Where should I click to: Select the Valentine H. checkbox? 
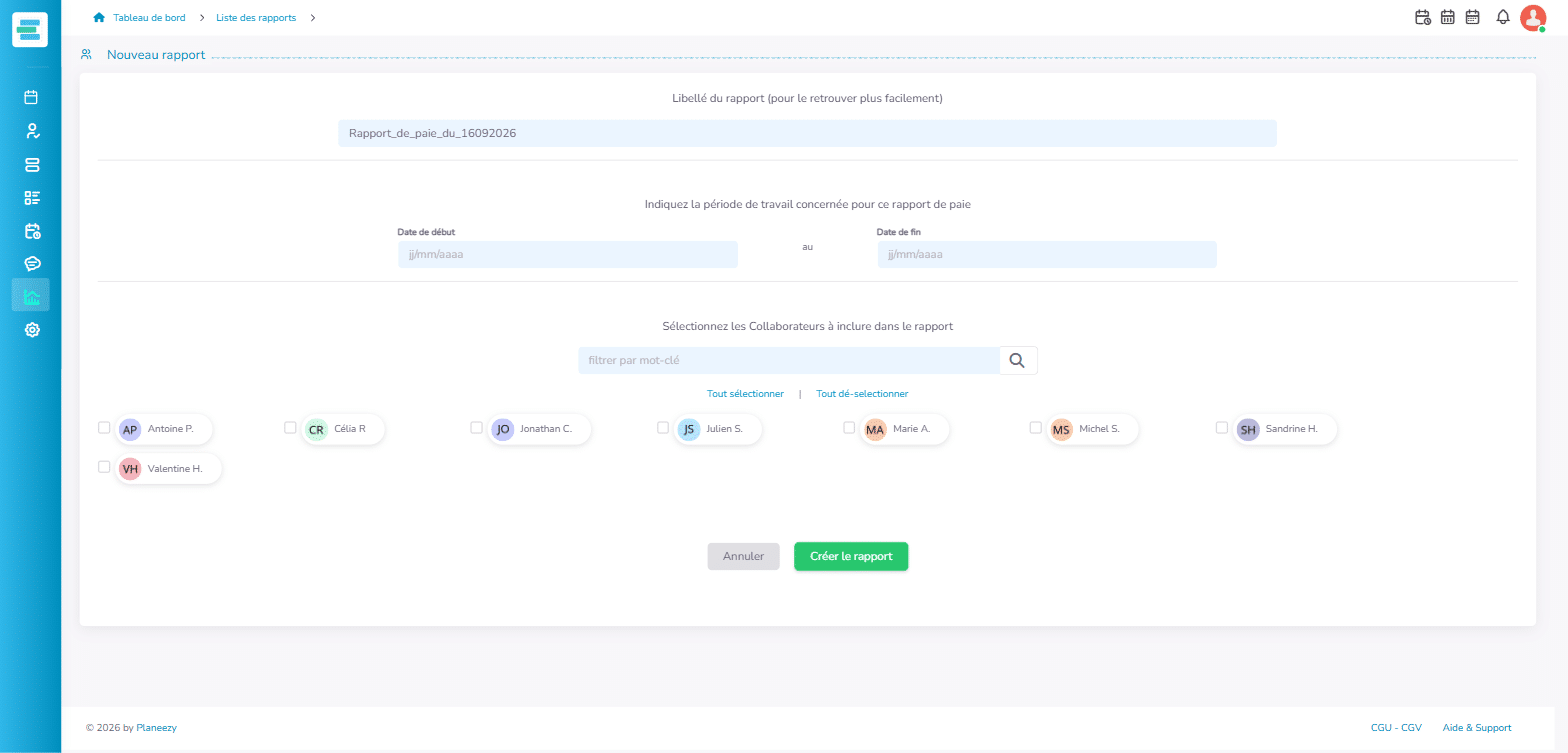(104, 467)
